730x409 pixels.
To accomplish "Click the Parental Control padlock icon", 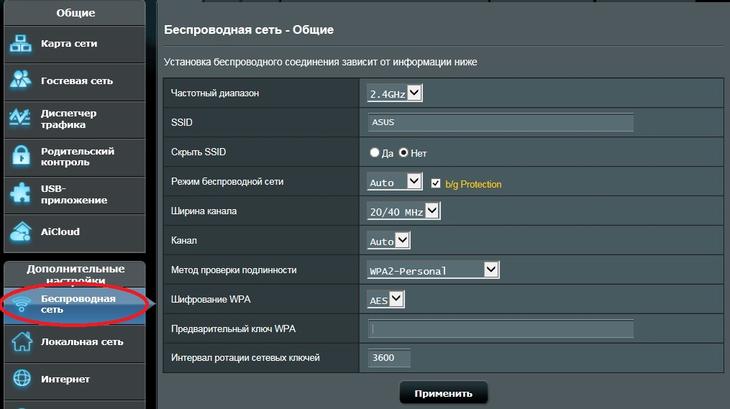I will tap(21, 156).
